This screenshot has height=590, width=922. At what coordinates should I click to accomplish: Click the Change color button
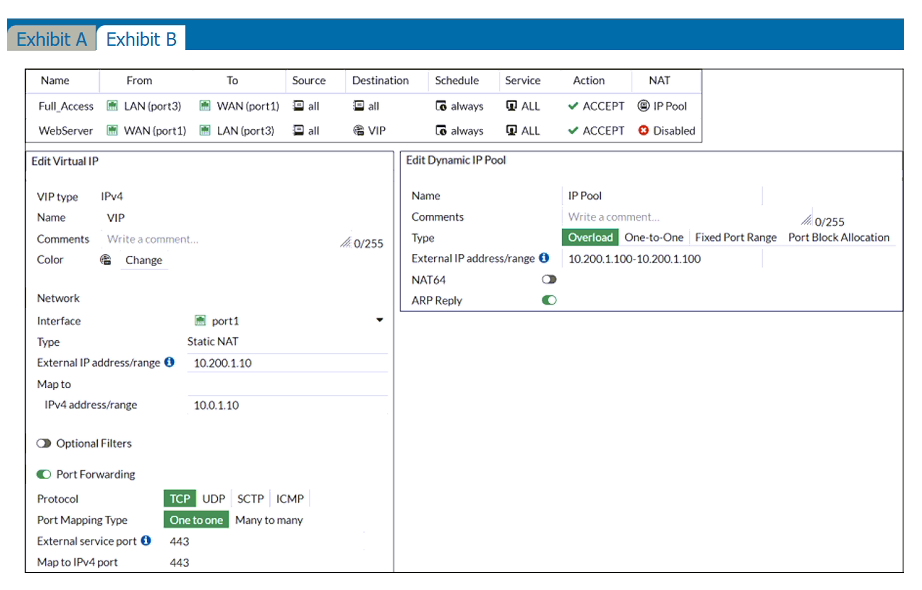point(143,260)
